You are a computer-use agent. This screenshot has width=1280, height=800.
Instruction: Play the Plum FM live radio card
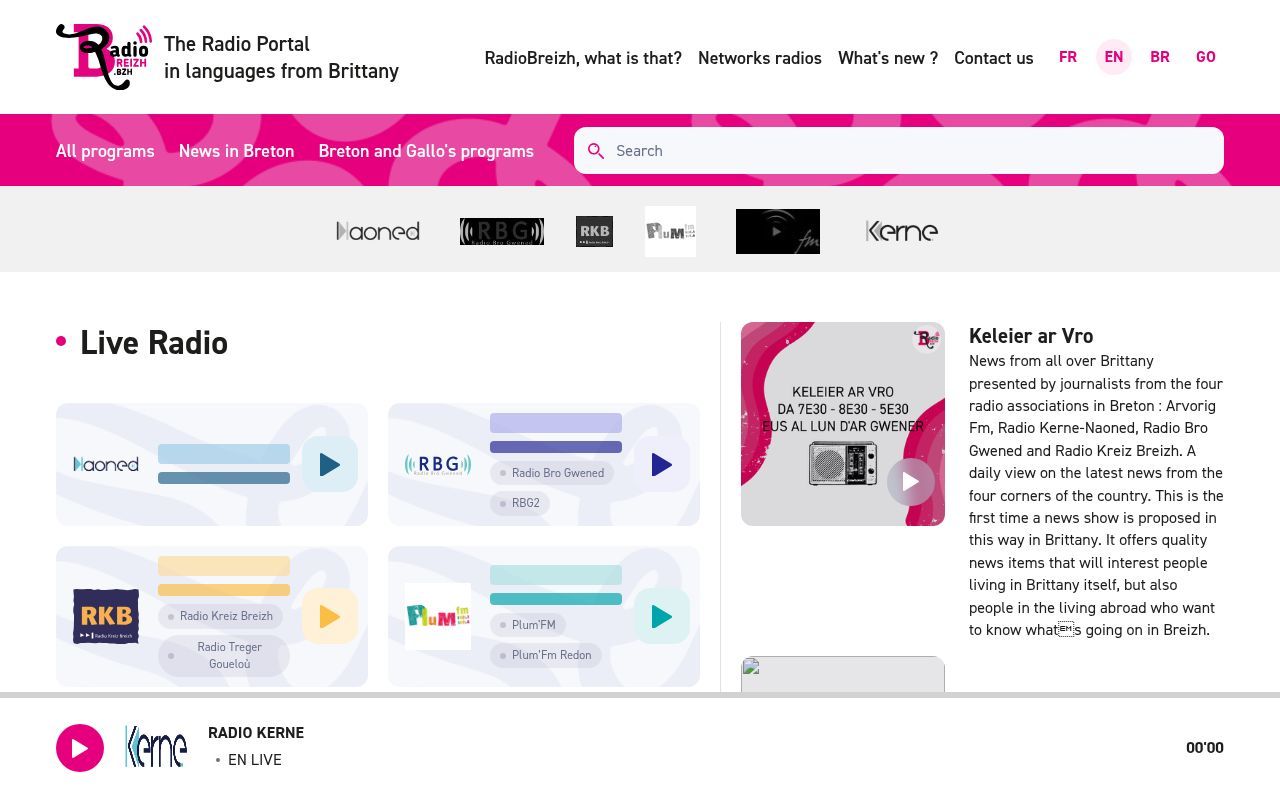click(662, 616)
